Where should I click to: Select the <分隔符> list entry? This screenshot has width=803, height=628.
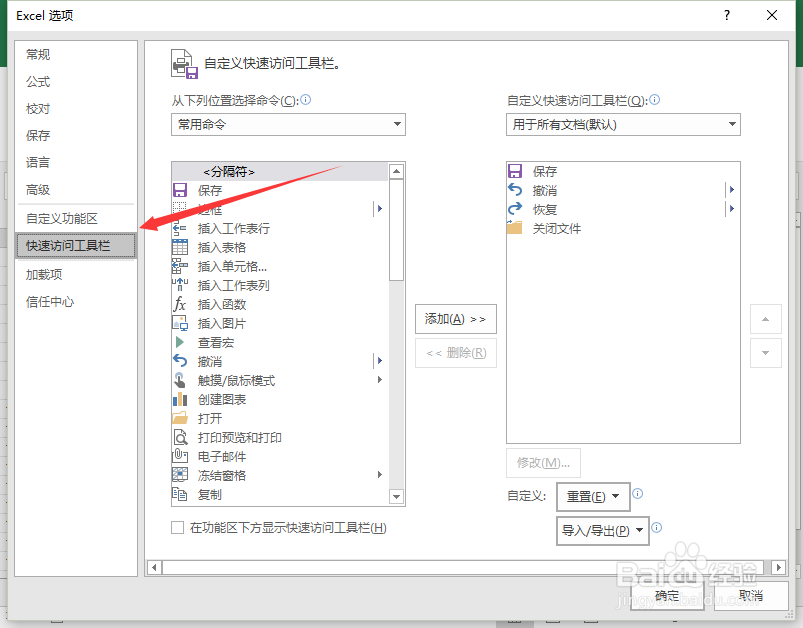click(x=280, y=172)
